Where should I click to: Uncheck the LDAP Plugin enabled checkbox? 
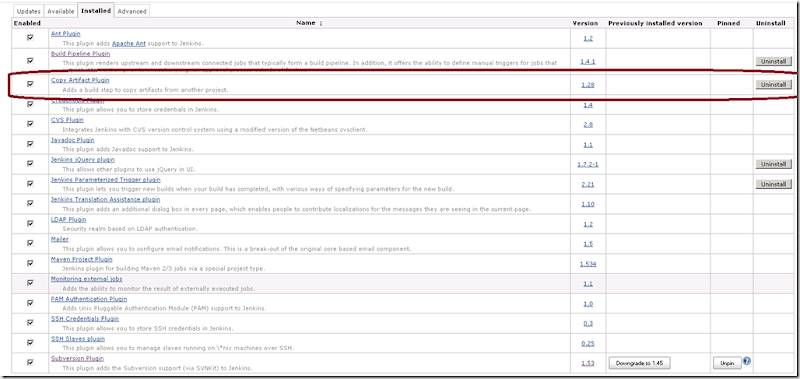(30, 223)
